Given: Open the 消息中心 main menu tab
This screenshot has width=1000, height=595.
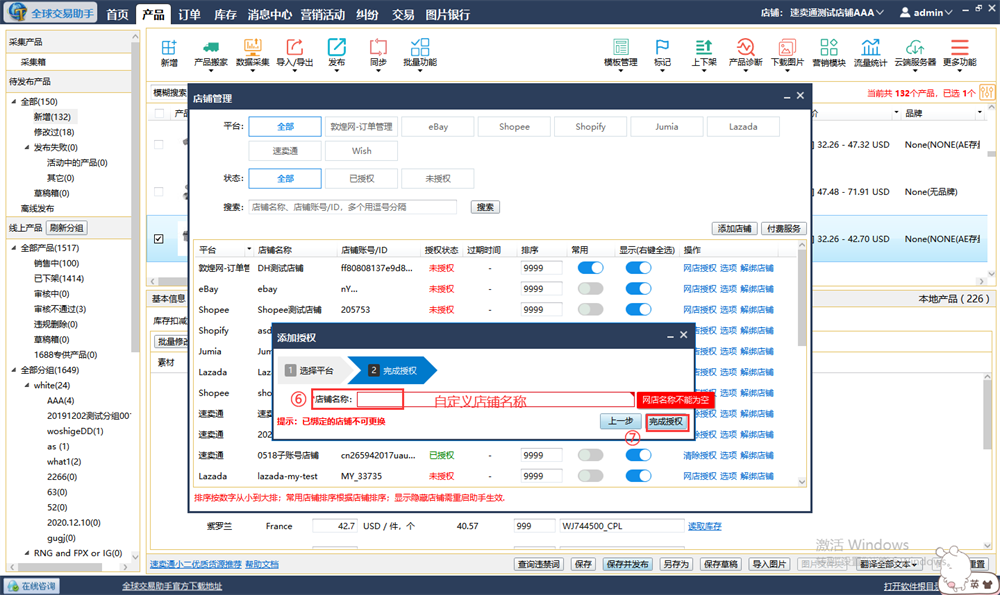Looking at the screenshot, I should [x=270, y=14].
